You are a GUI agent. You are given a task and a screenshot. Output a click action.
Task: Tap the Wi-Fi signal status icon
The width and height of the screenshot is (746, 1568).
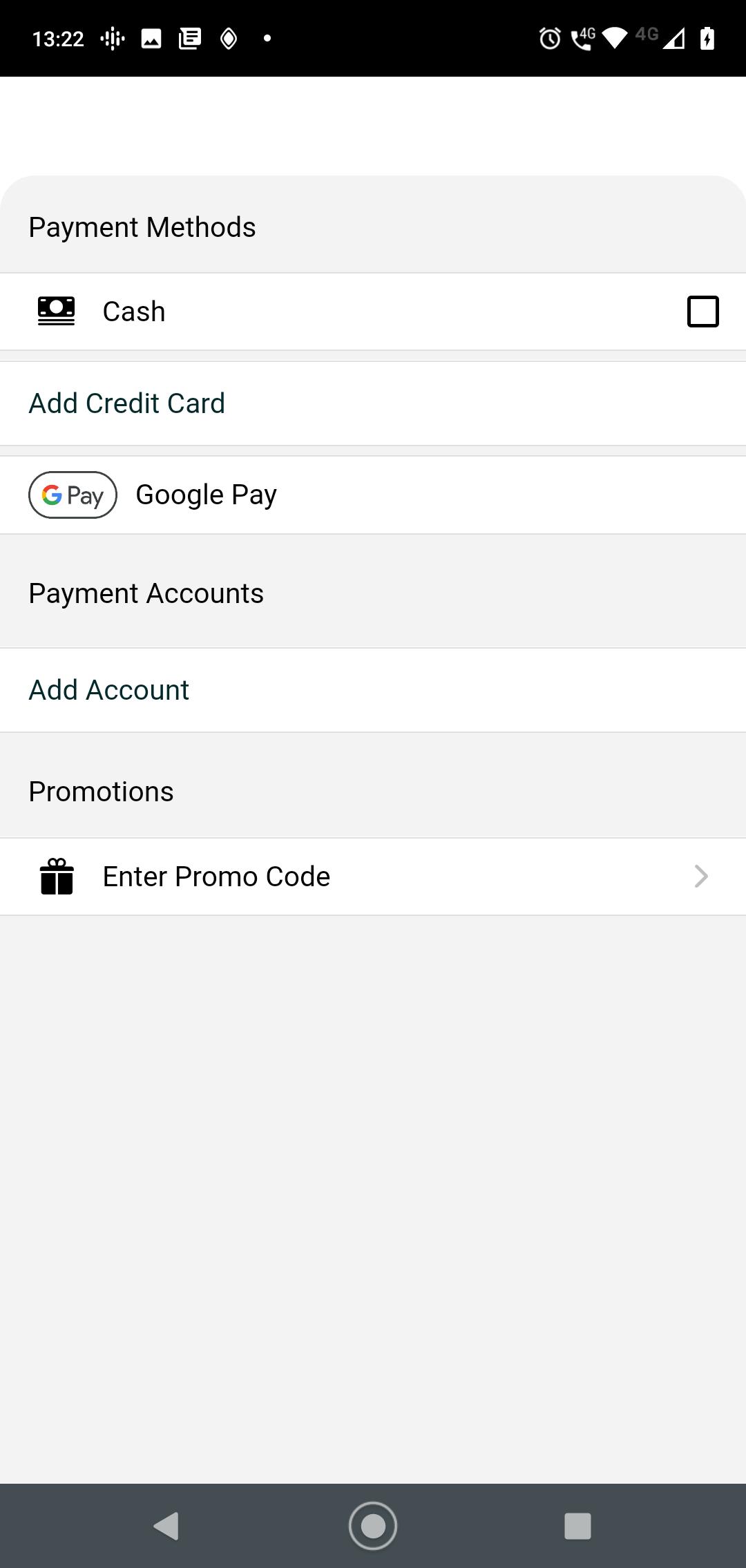click(614, 39)
